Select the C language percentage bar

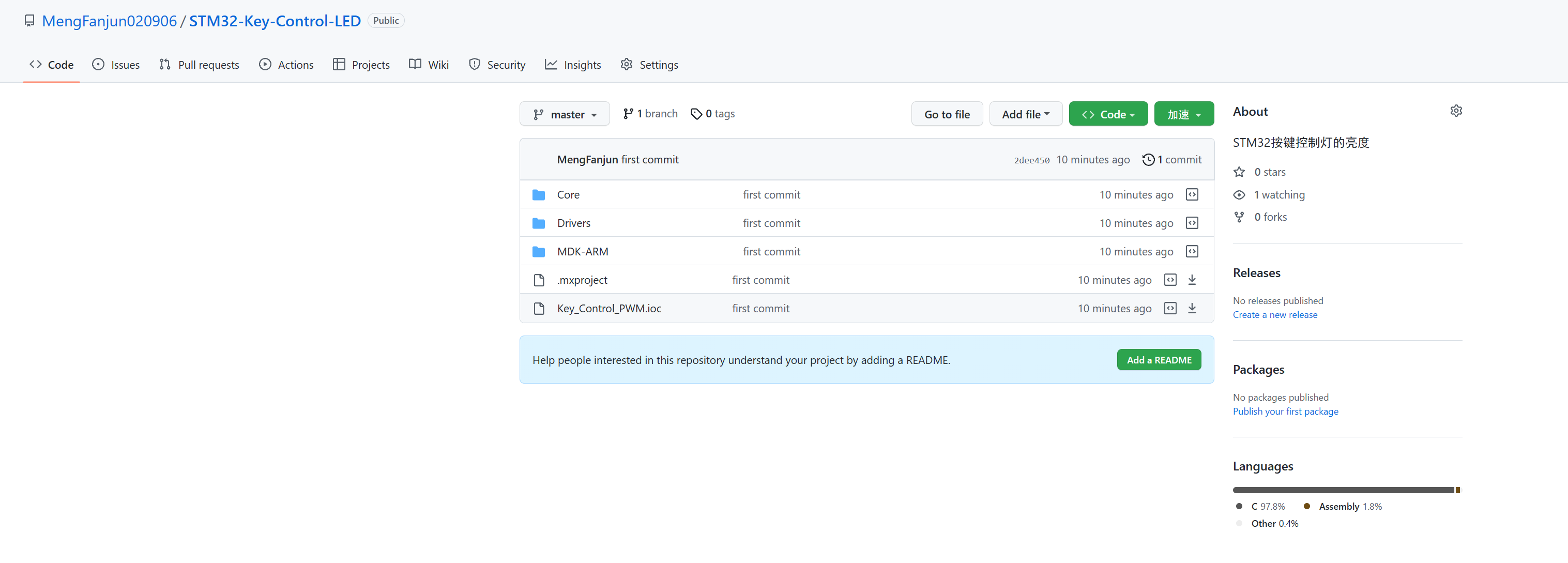pos(1340,489)
